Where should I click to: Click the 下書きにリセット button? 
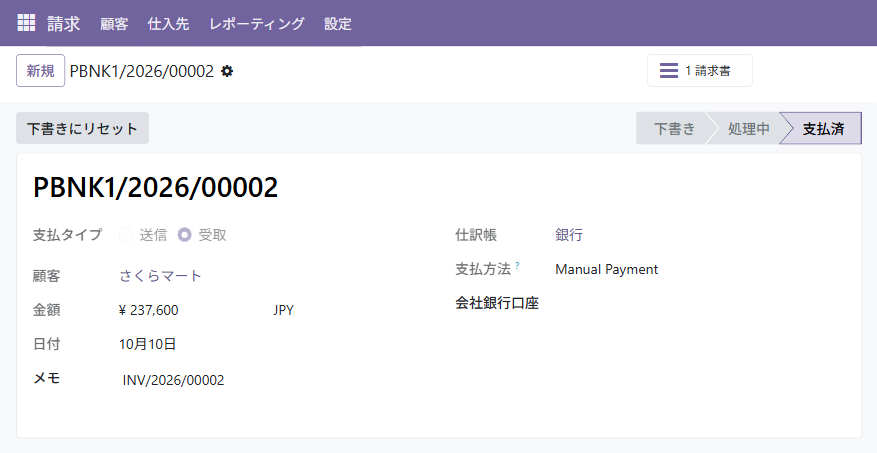pos(82,128)
